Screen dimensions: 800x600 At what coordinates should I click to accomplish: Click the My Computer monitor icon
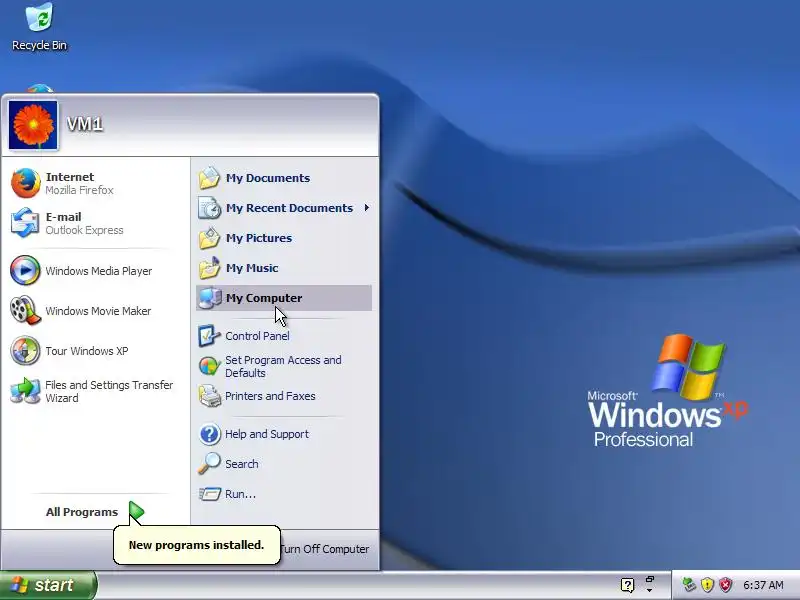[209, 298]
